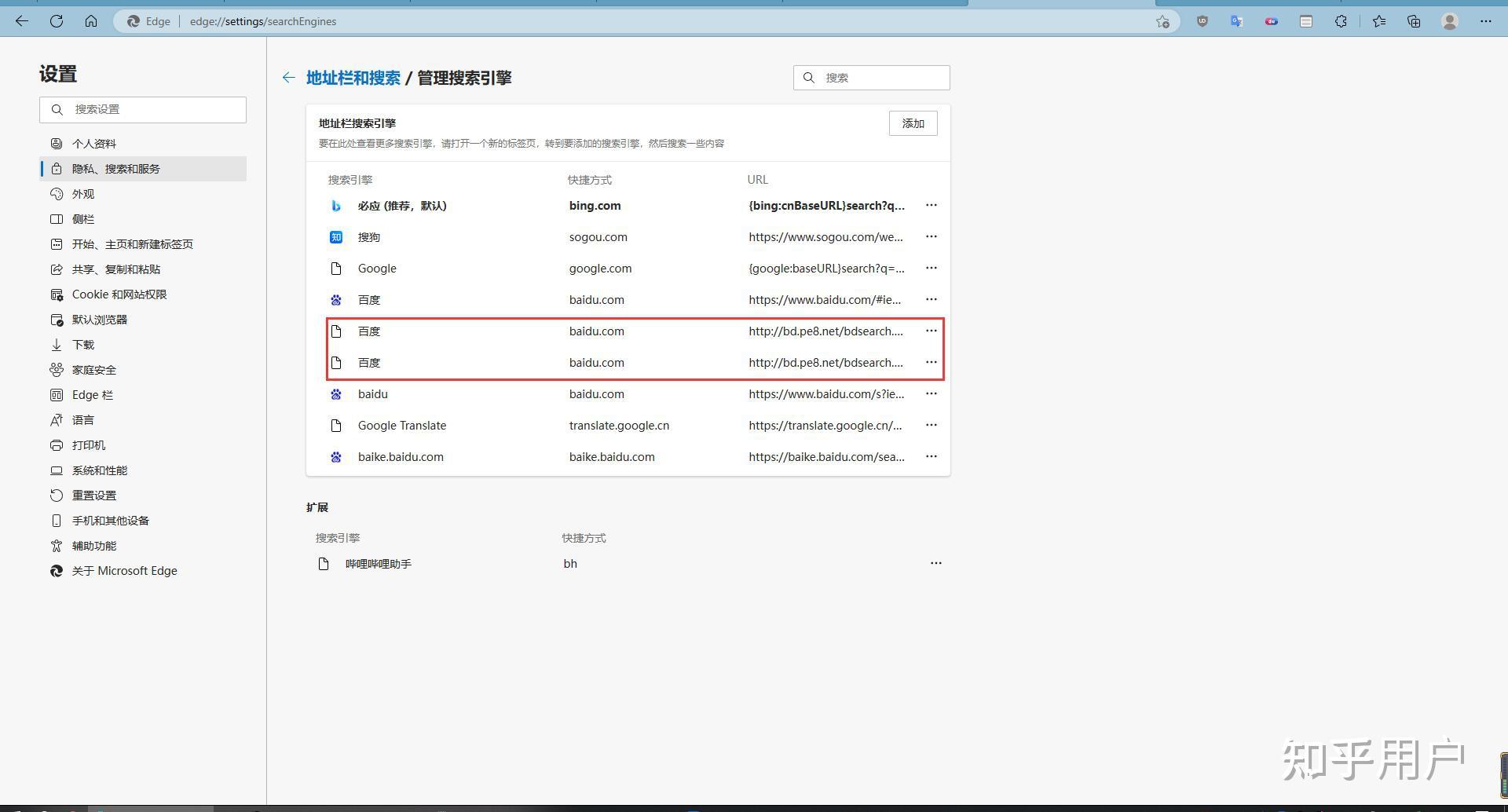Reload the page with refresh icon
The image size is (1508, 812).
(57, 21)
